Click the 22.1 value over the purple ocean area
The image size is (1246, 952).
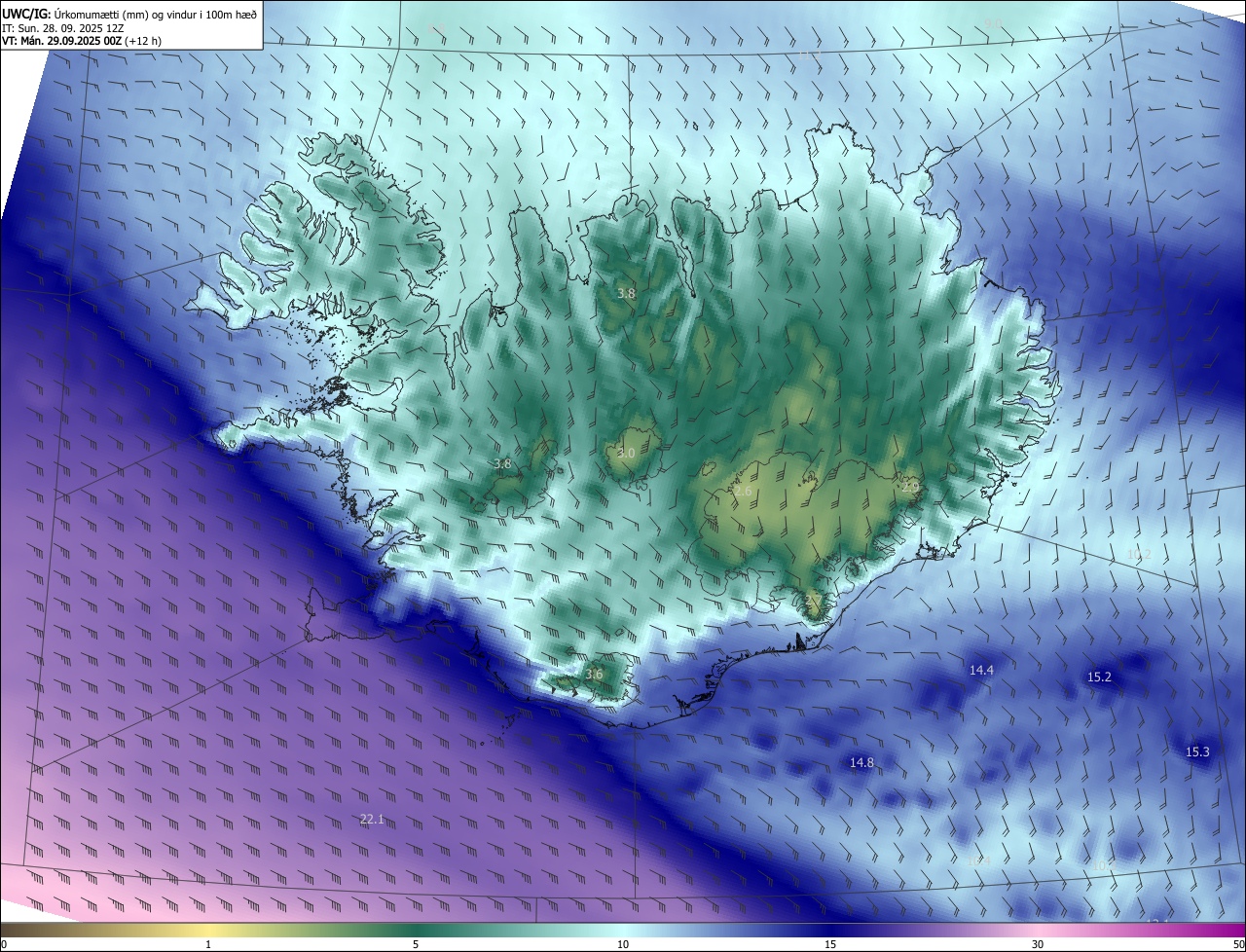tap(372, 820)
